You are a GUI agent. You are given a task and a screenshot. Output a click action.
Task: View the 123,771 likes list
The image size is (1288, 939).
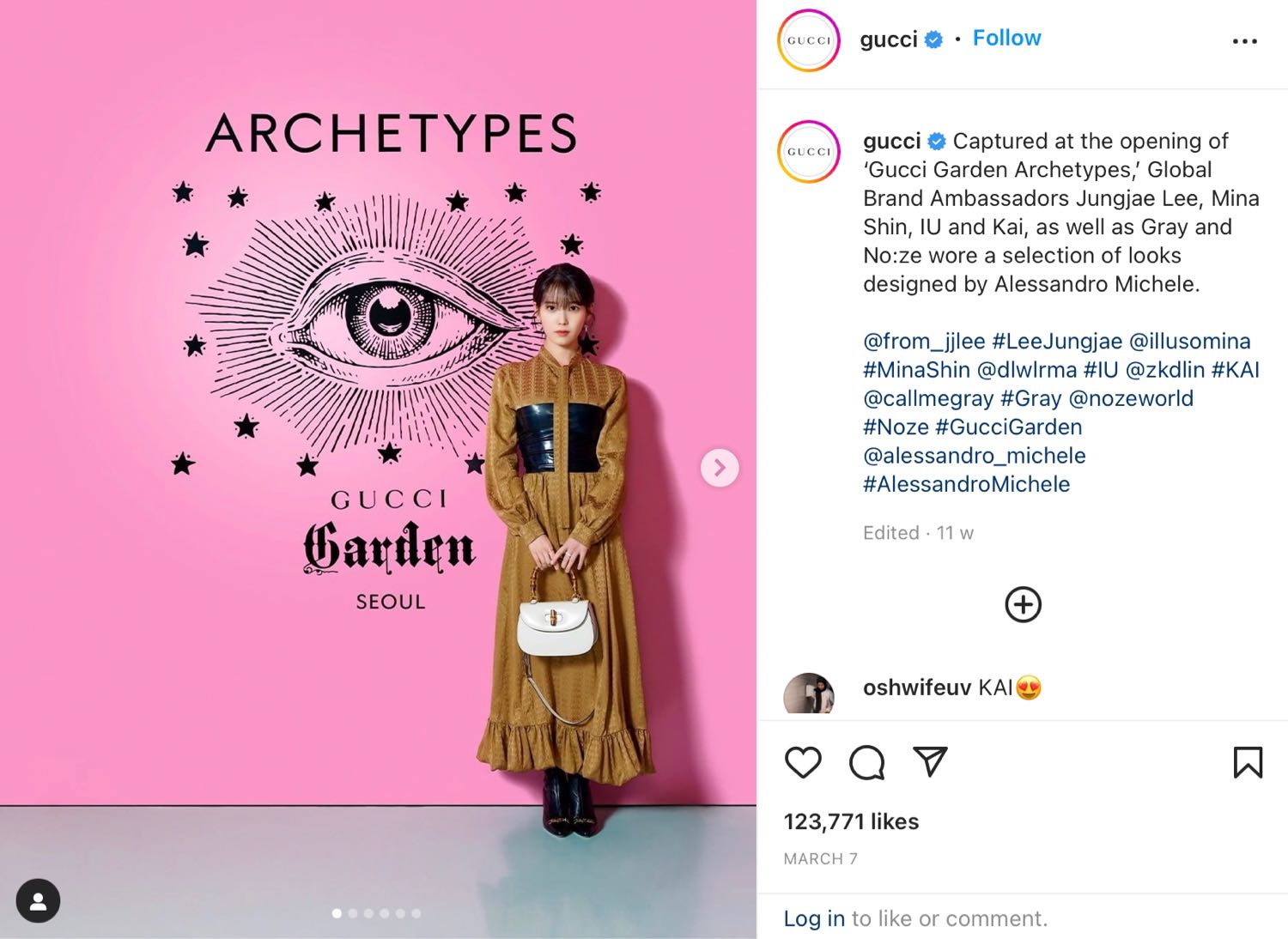tap(851, 821)
